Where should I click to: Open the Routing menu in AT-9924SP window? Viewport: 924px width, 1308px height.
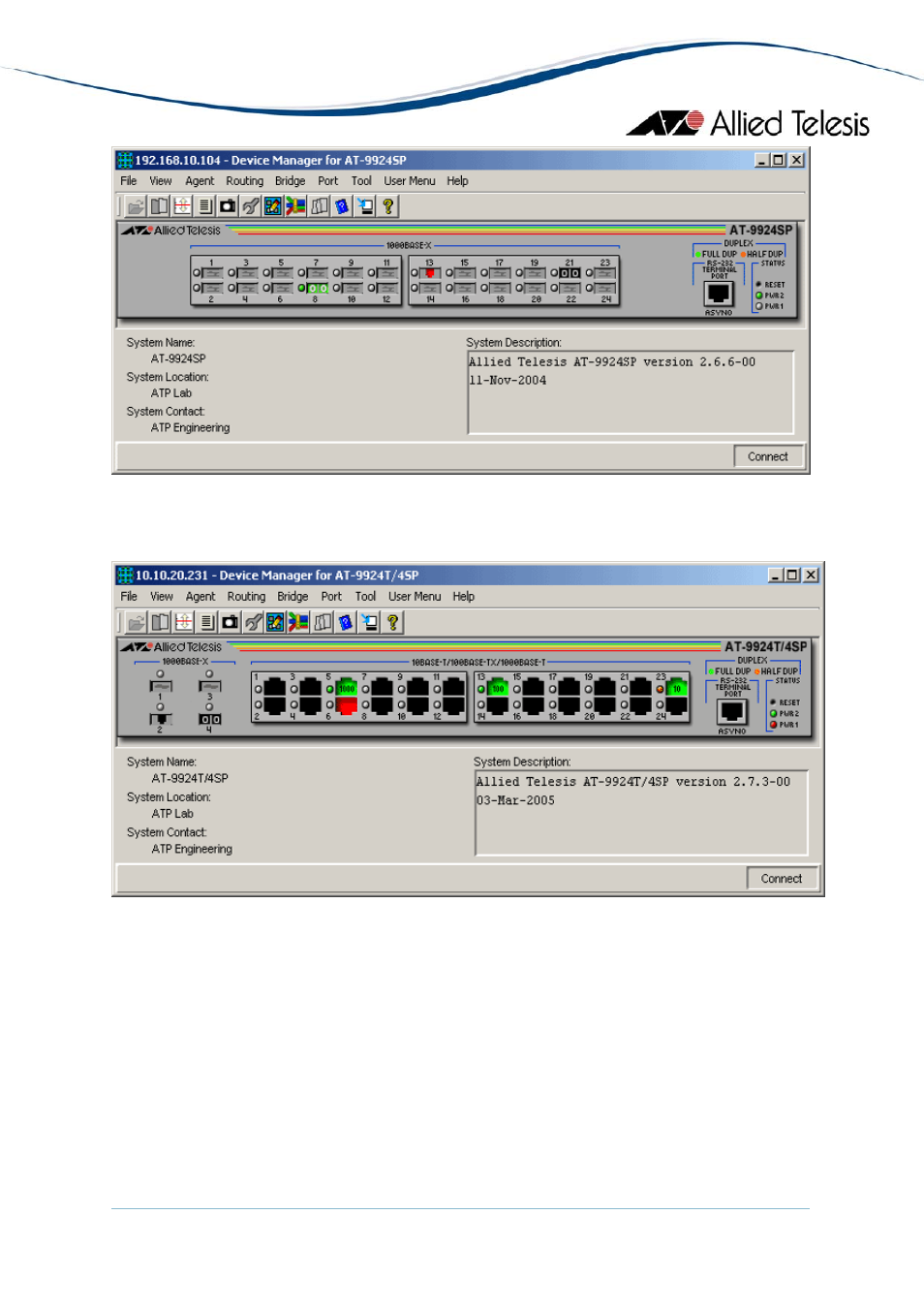(245, 181)
